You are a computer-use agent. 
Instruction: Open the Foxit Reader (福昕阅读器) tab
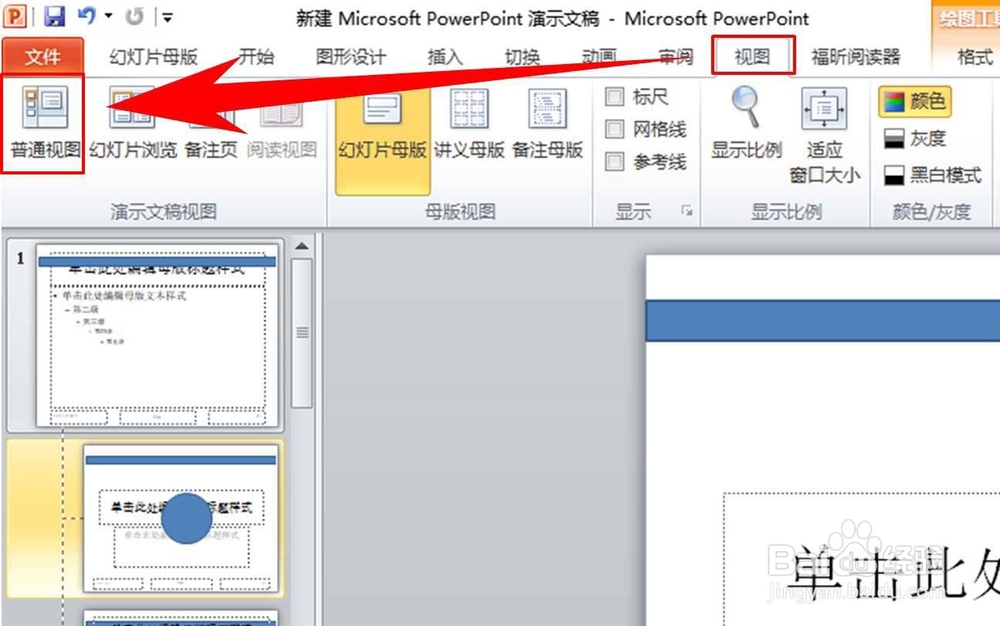[855, 57]
